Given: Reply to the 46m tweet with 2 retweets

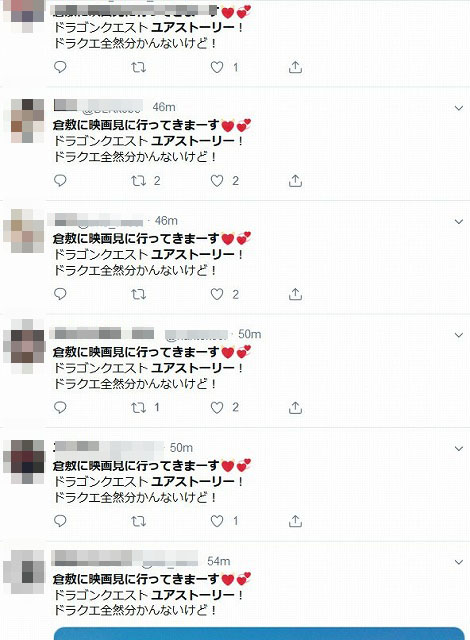Looking at the screenshot, I should click(60, 180).
